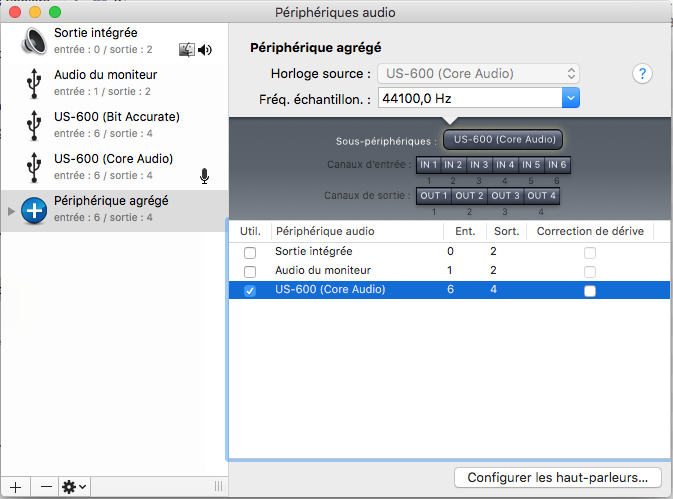Select Périphérique agrégé in the sidebar
This screenshot has height=499, width=673.
point(114,210)
